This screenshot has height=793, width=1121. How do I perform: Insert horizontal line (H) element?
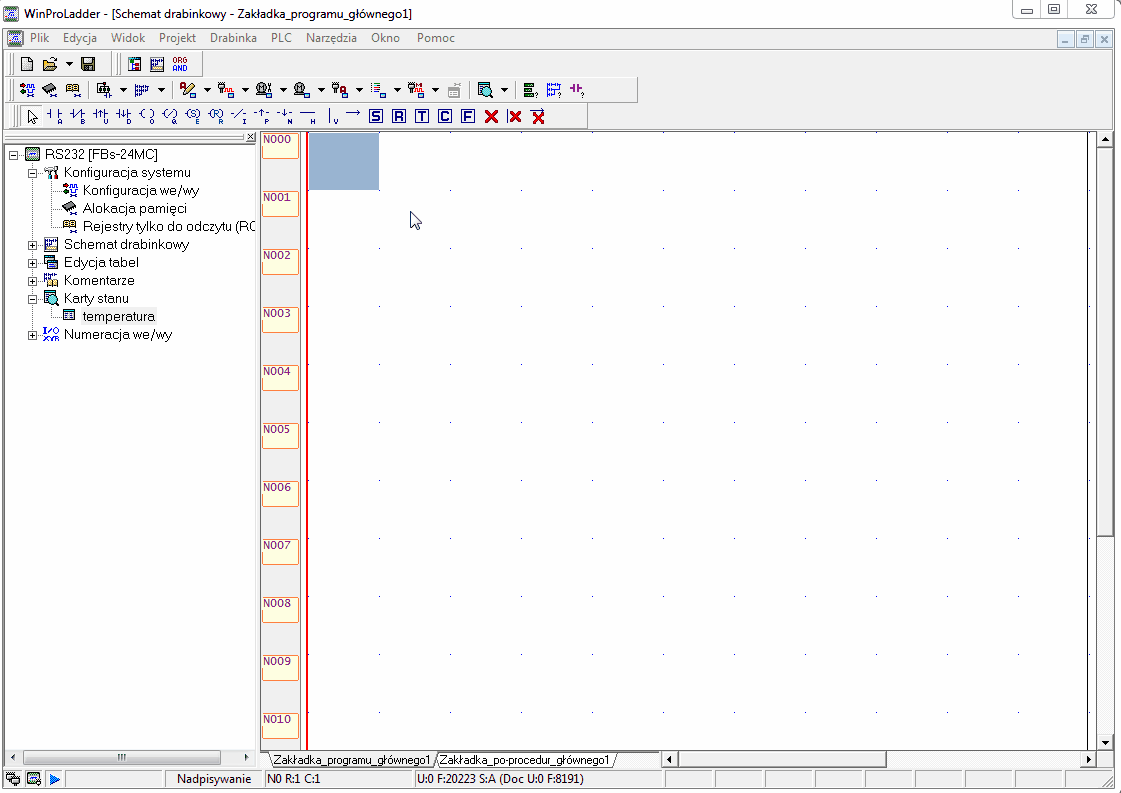(308, 117)
